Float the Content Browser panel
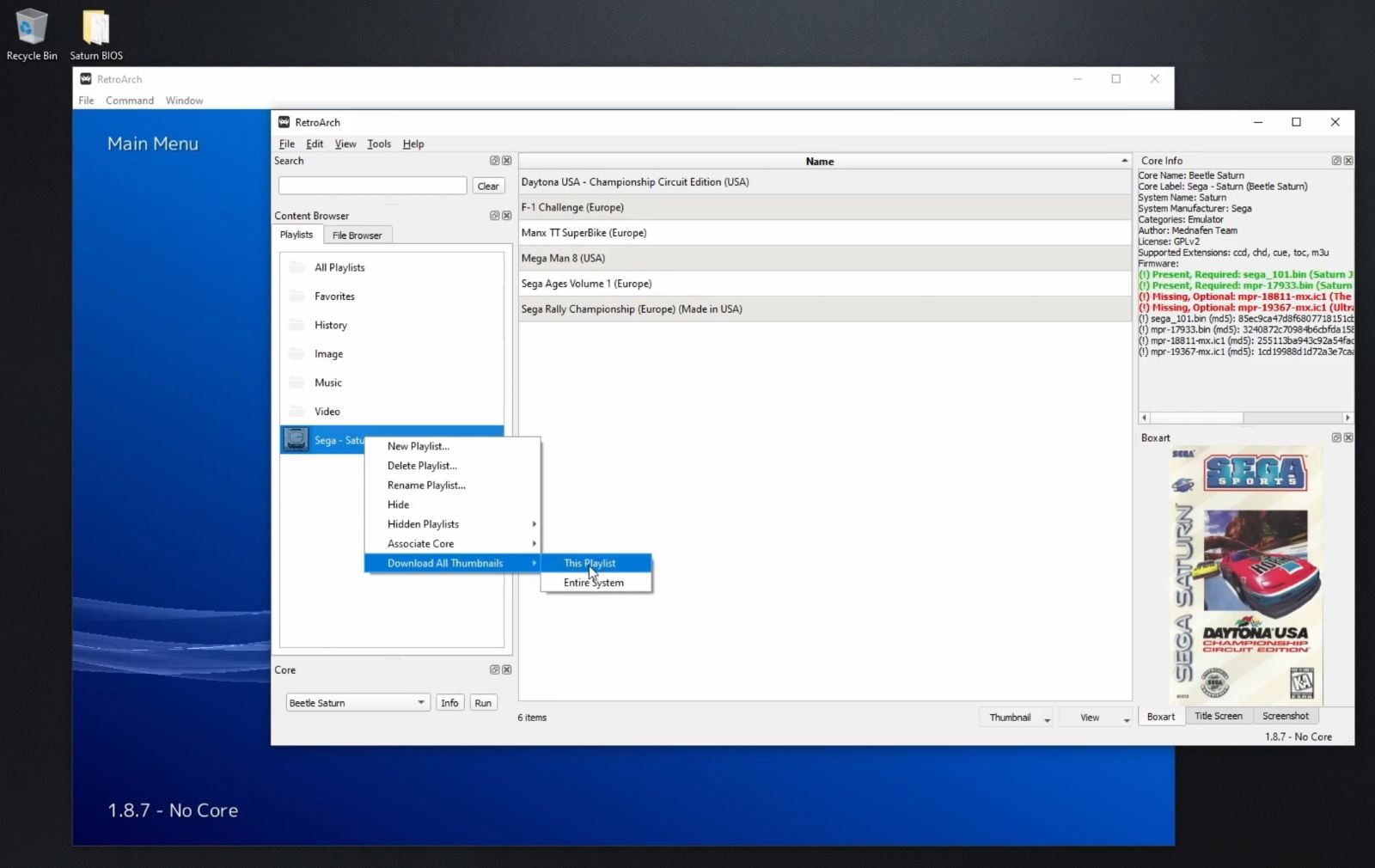 pyautogui.click(x=494, y=216)
